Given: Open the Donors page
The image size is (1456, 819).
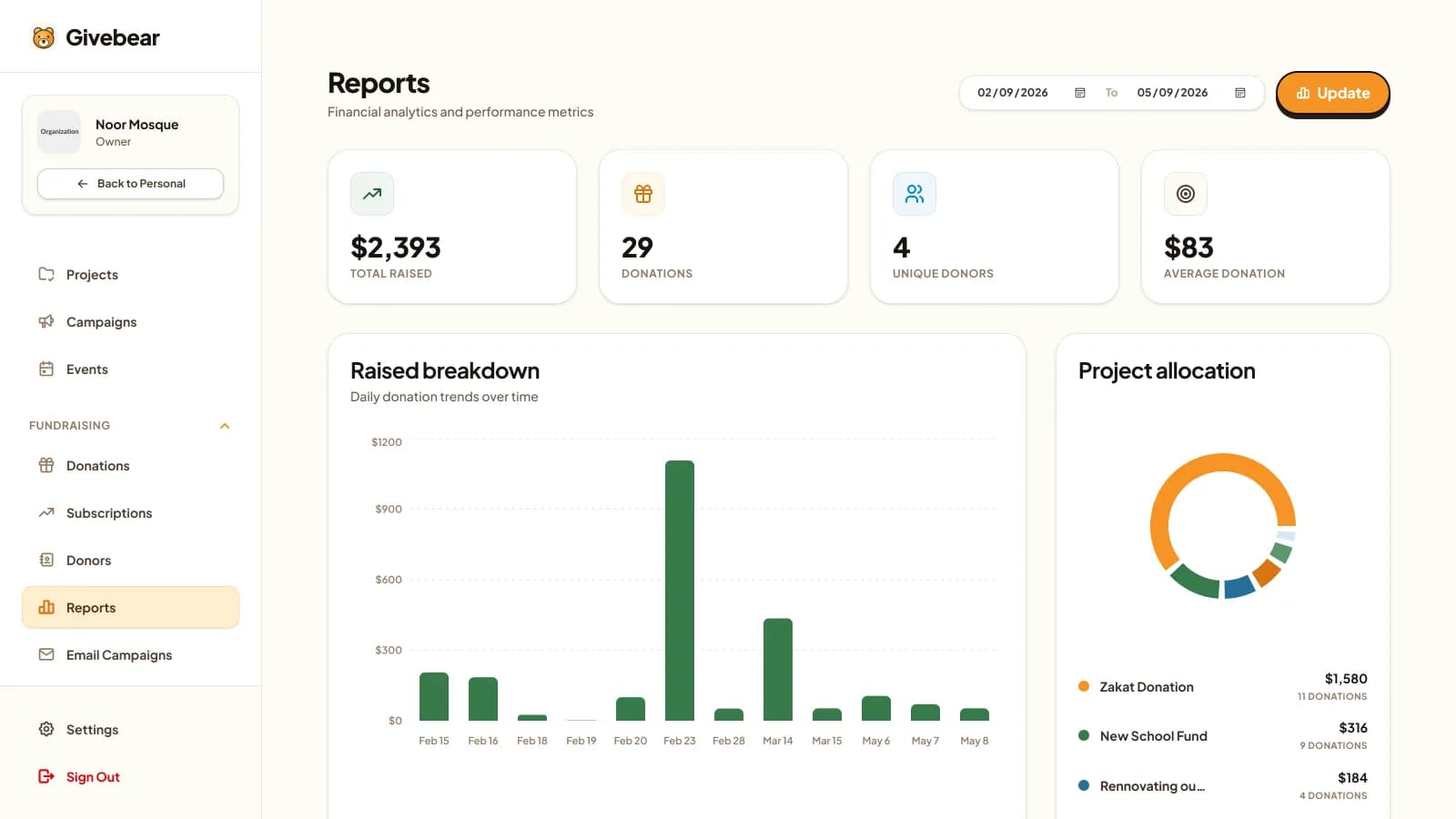Looking at the screenshot, I should (x=130, y=560).
